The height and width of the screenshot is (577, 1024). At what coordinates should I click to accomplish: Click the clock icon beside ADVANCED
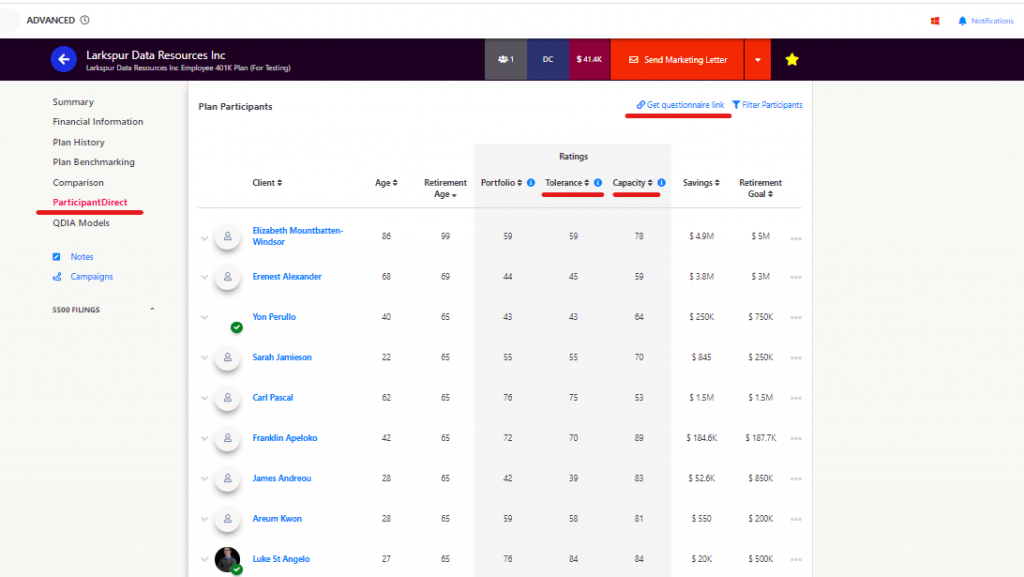84,20
